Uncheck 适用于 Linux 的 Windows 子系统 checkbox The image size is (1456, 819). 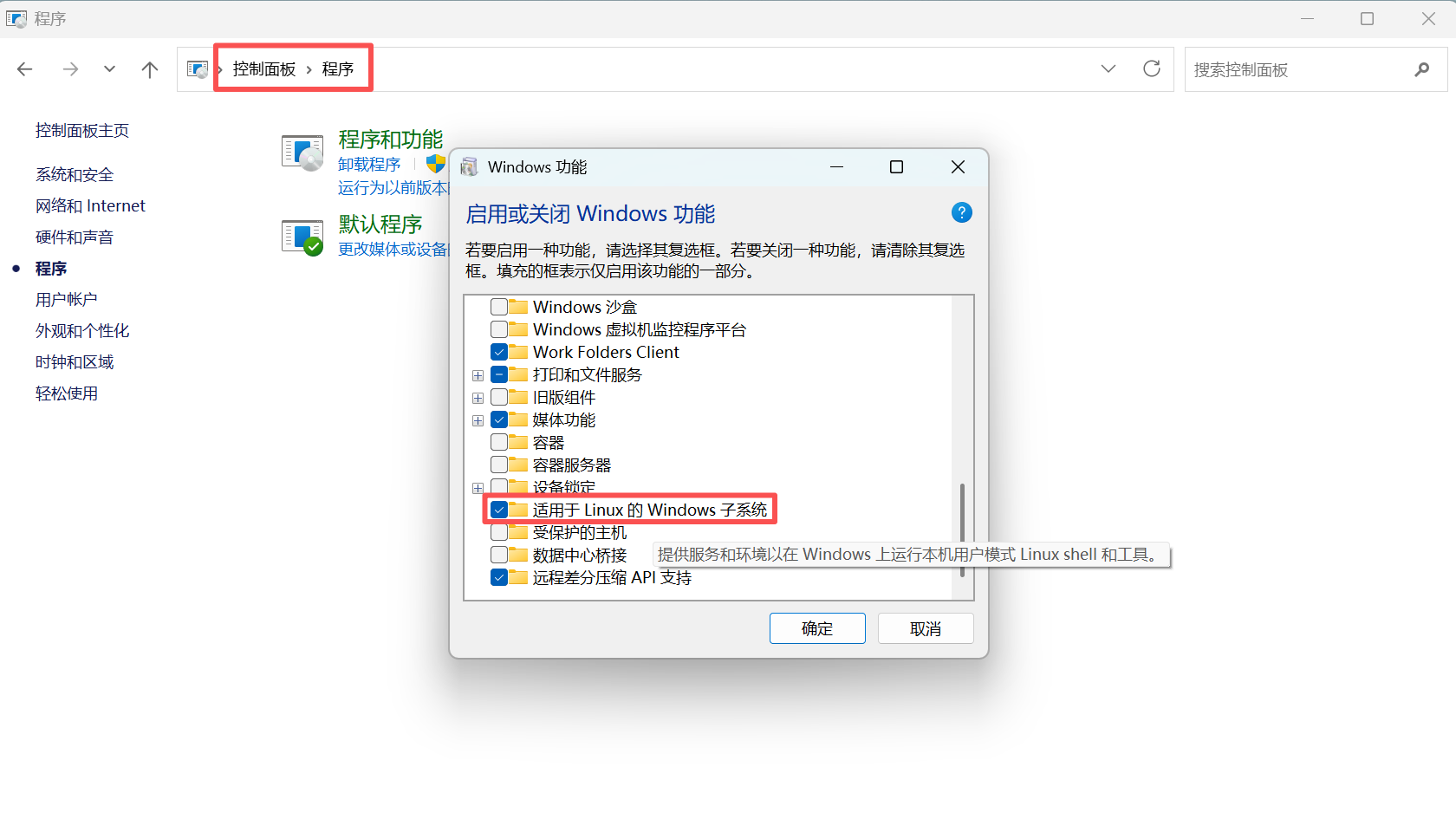[499, 510]
